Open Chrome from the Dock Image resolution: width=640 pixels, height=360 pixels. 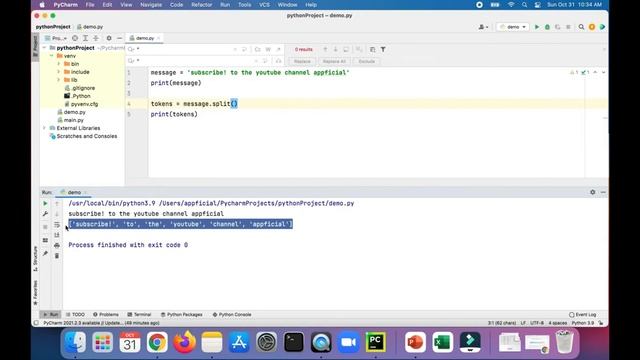click(x=157, y=342)
